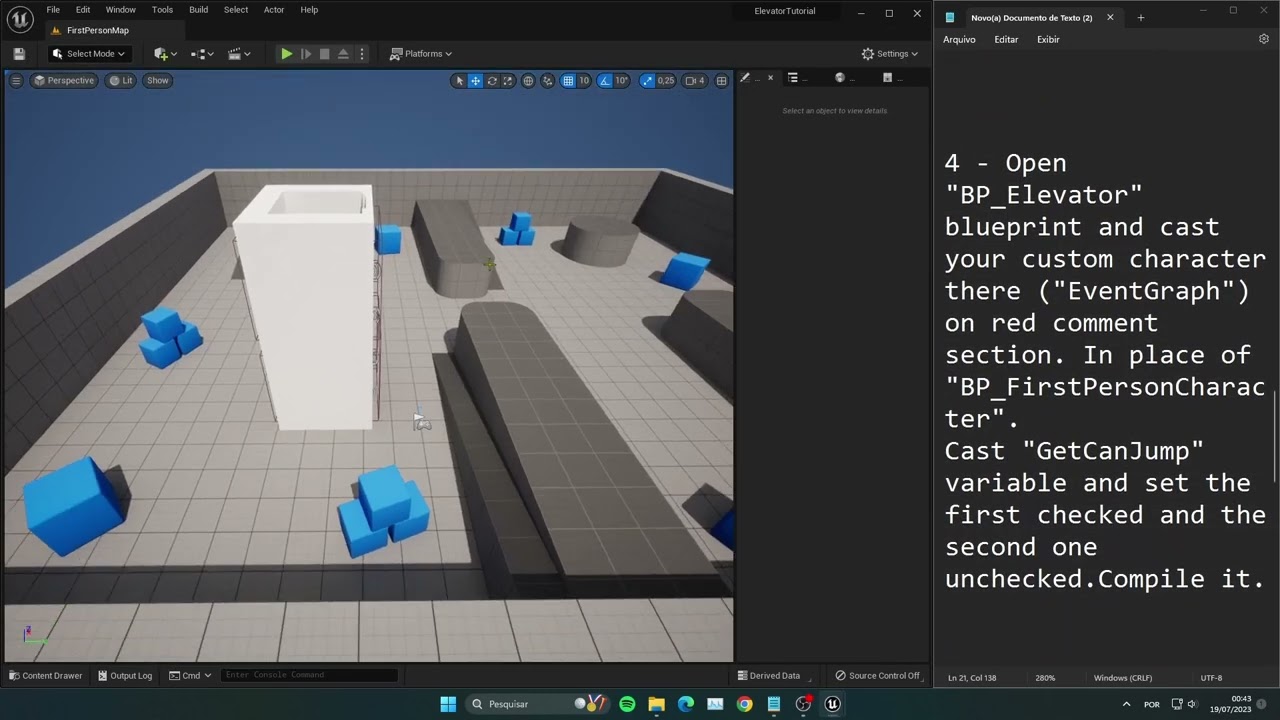Open Notepad settings gear

pos(1263,39)
